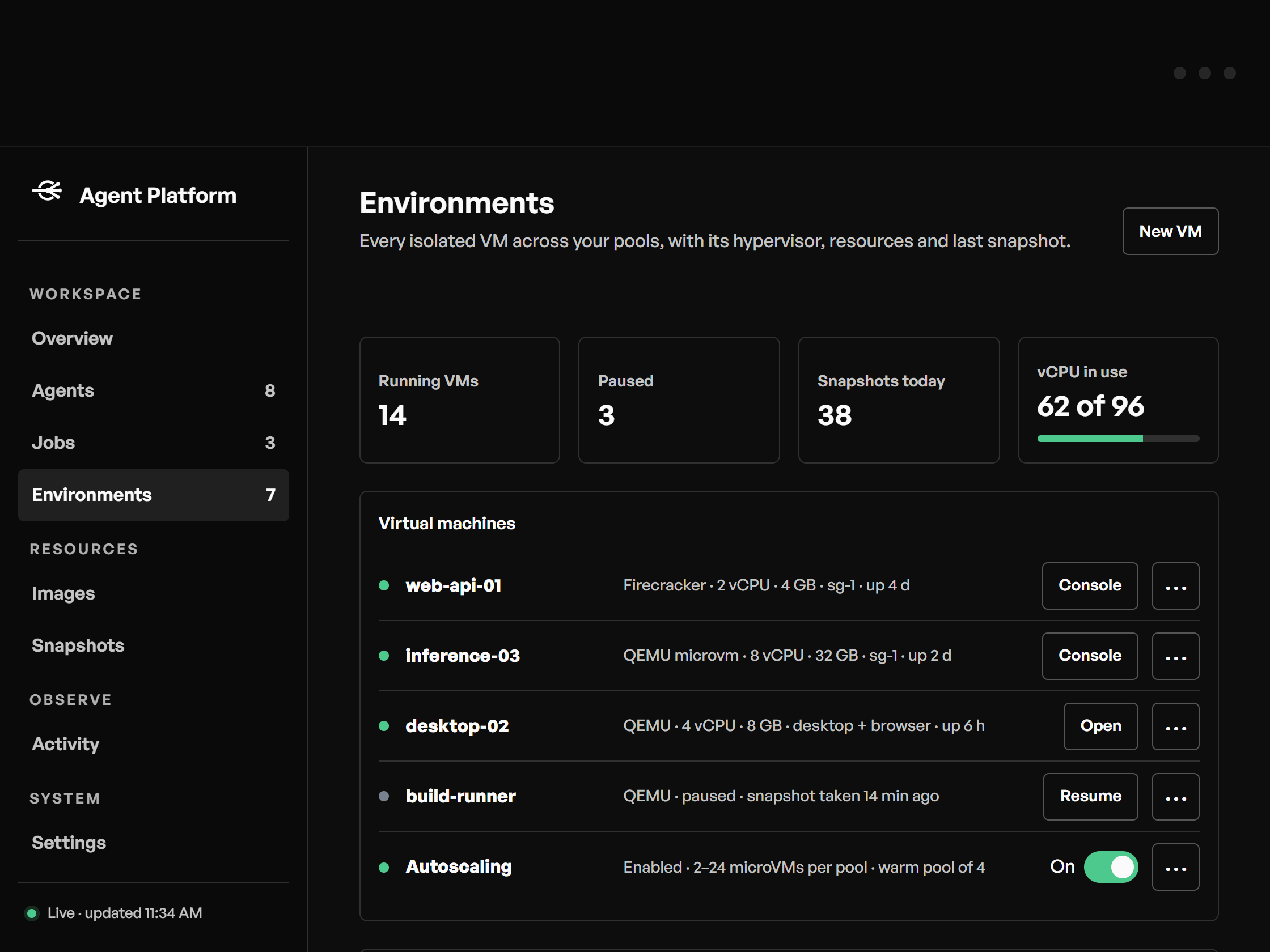Click the Virtual machines heading

447,524
